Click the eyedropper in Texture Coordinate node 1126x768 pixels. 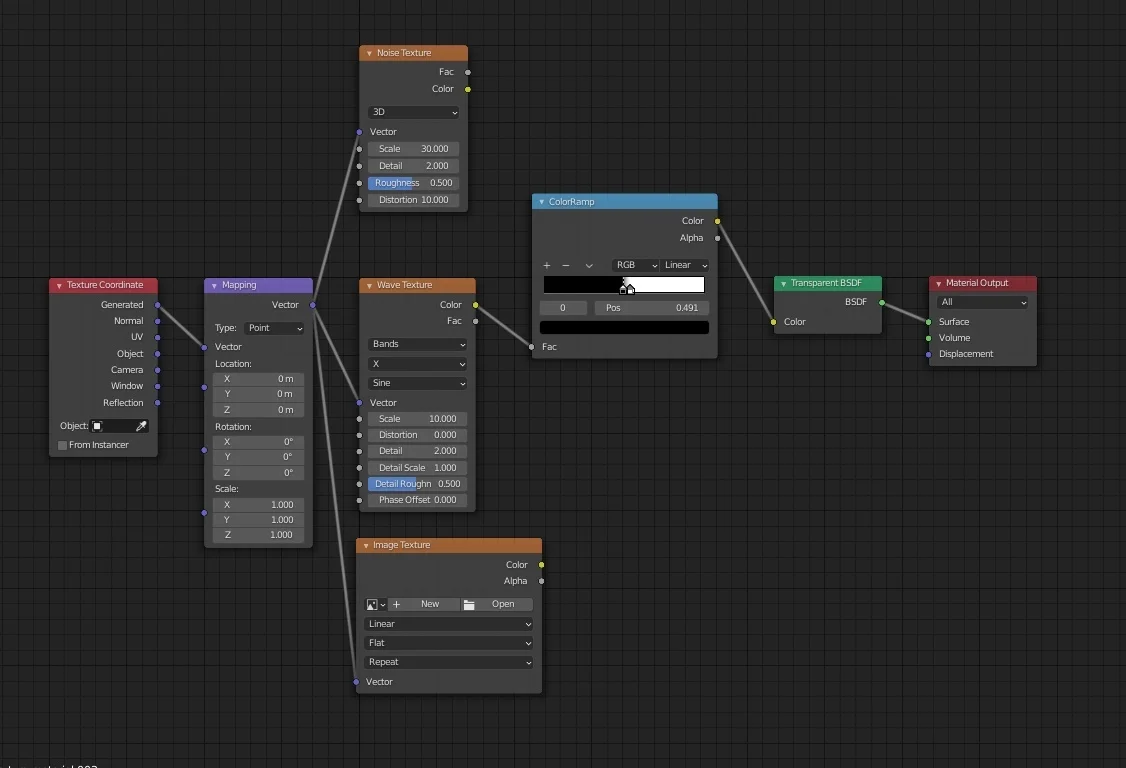pos(142,425)
